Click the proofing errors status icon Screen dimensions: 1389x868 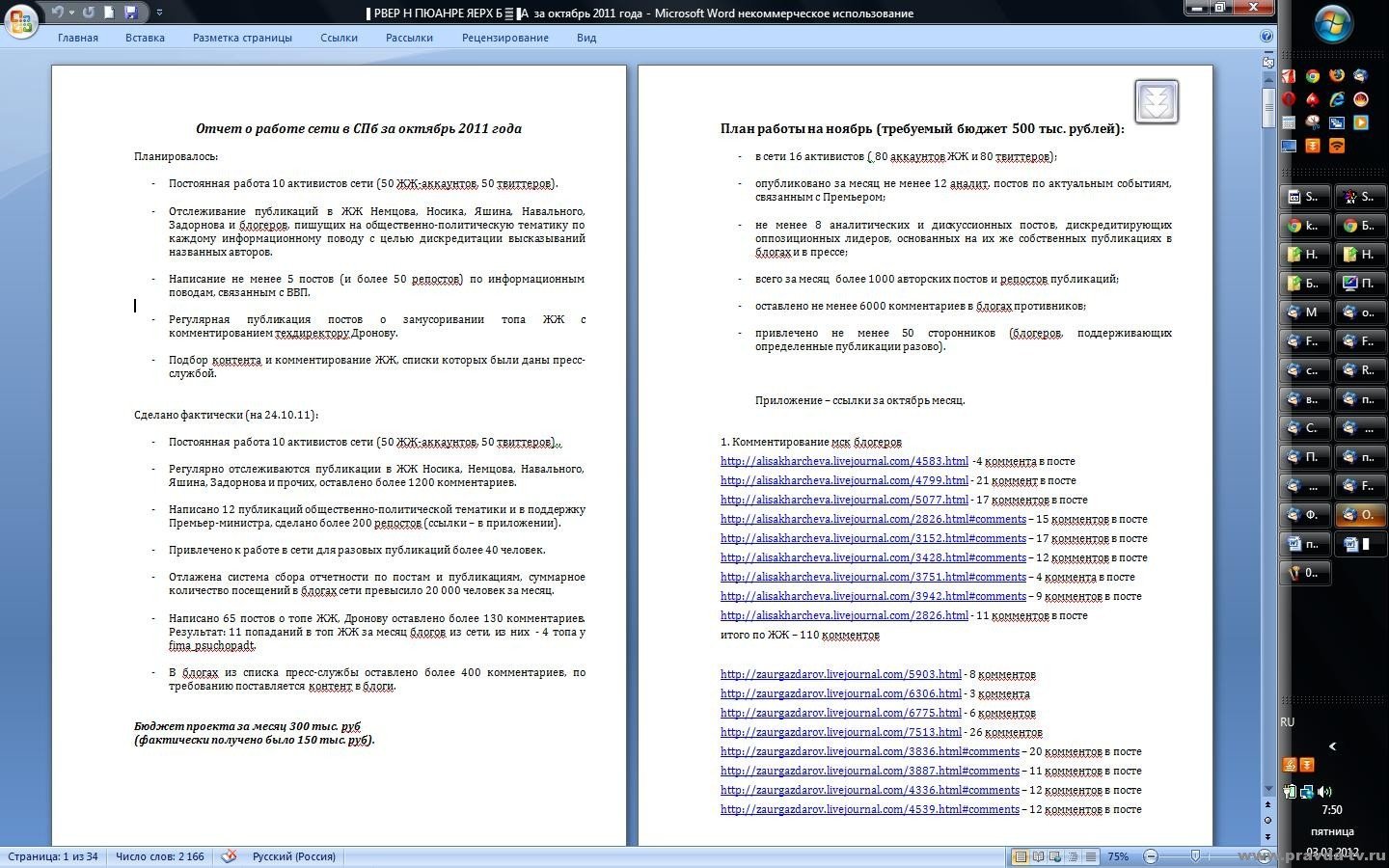(229, 856)
